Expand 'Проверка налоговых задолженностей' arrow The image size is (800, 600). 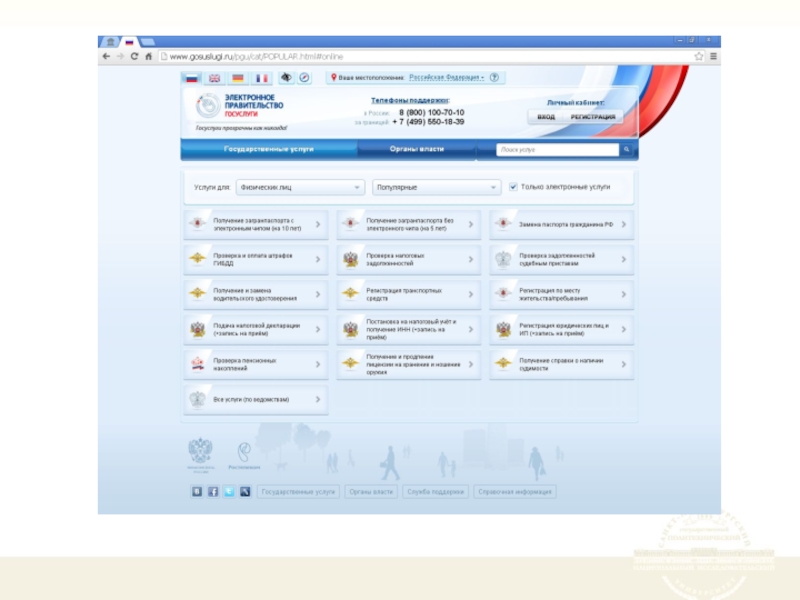[471, 259]
